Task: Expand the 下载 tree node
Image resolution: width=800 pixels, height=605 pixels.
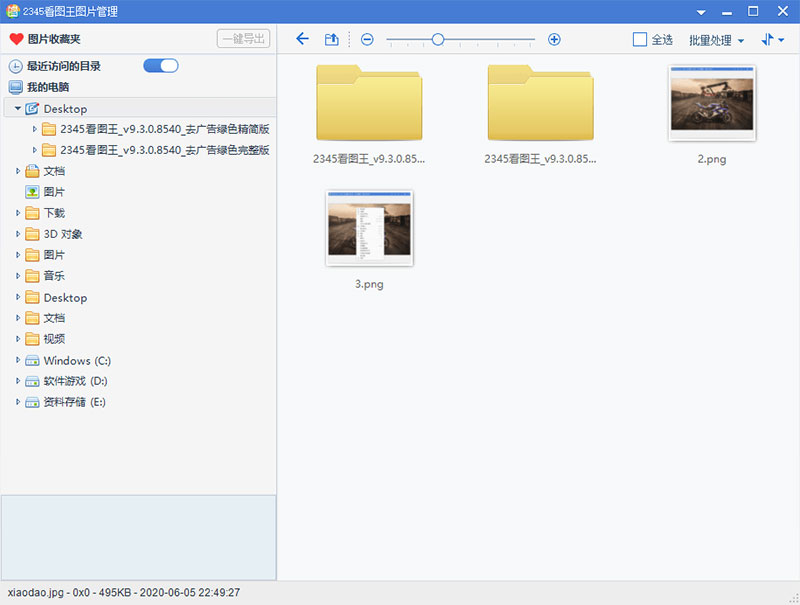Action: point(18,213)
